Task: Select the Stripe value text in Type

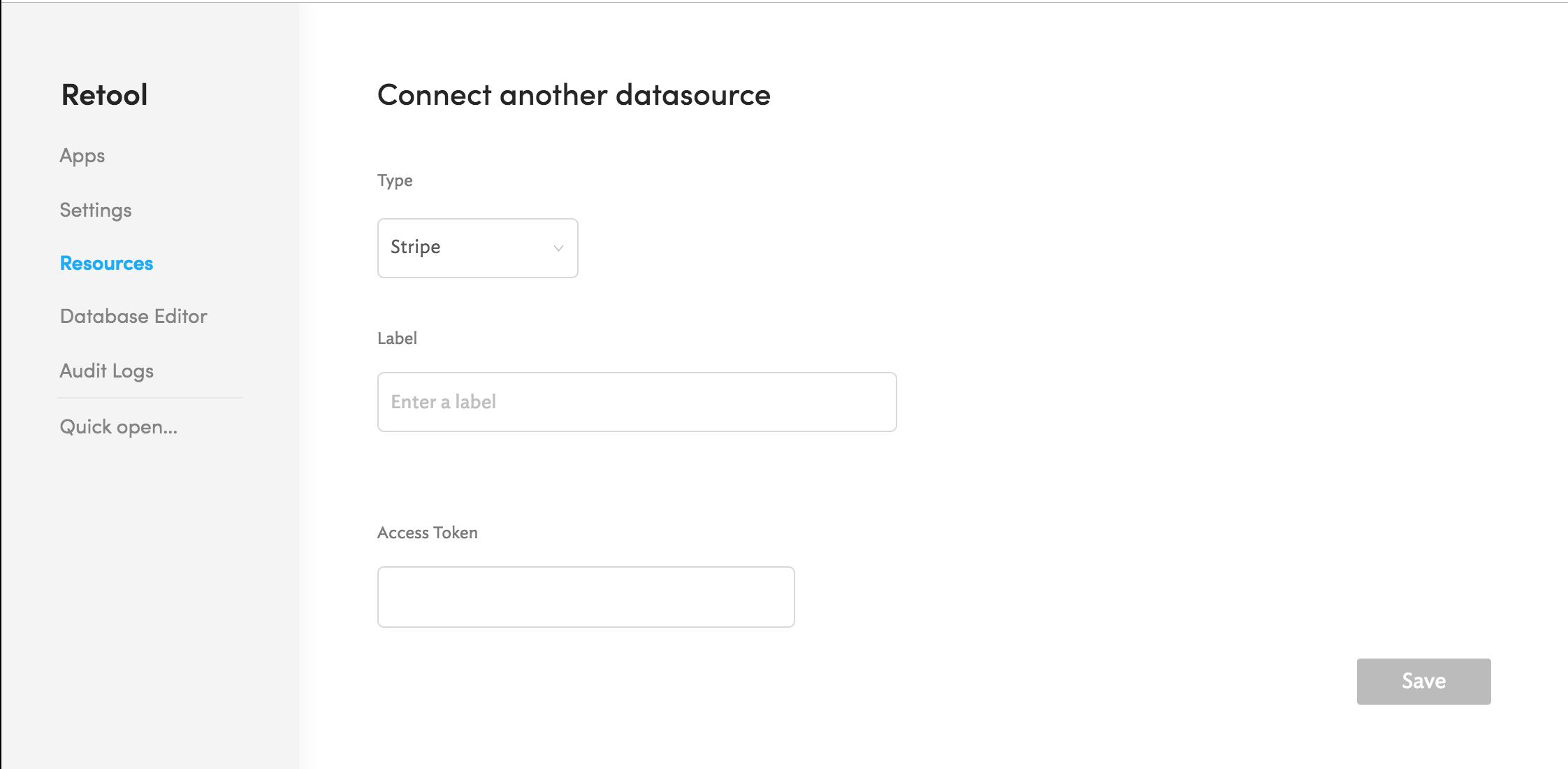Action: point(415,247)
